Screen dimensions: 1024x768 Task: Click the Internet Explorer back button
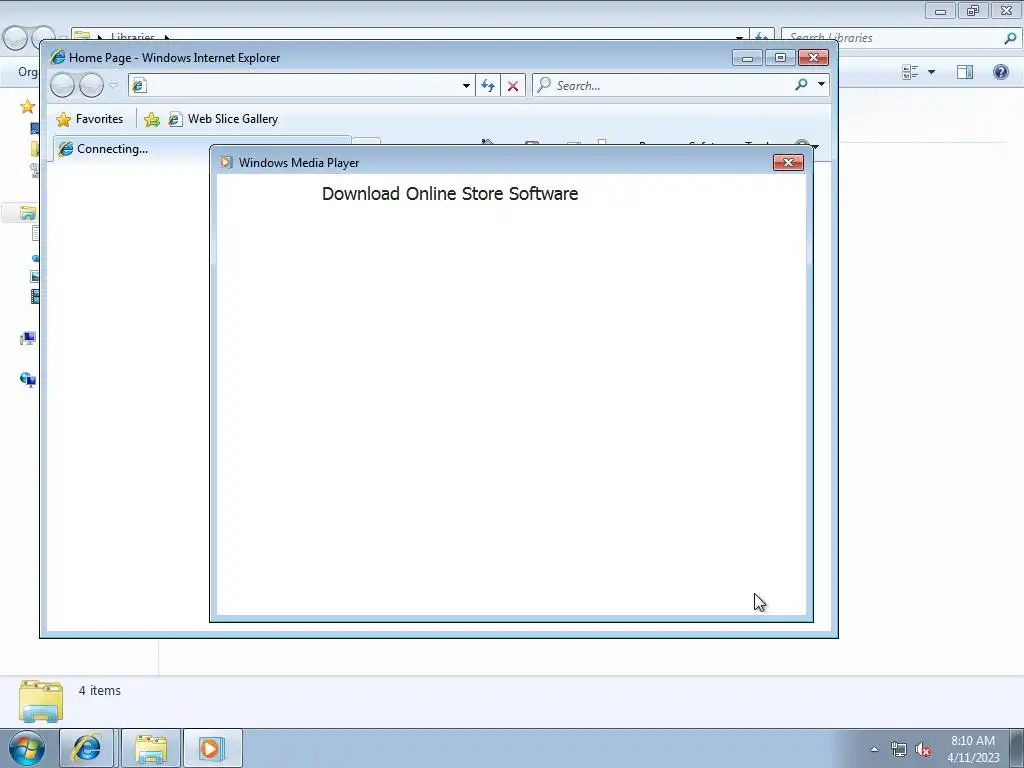(63, 86)
